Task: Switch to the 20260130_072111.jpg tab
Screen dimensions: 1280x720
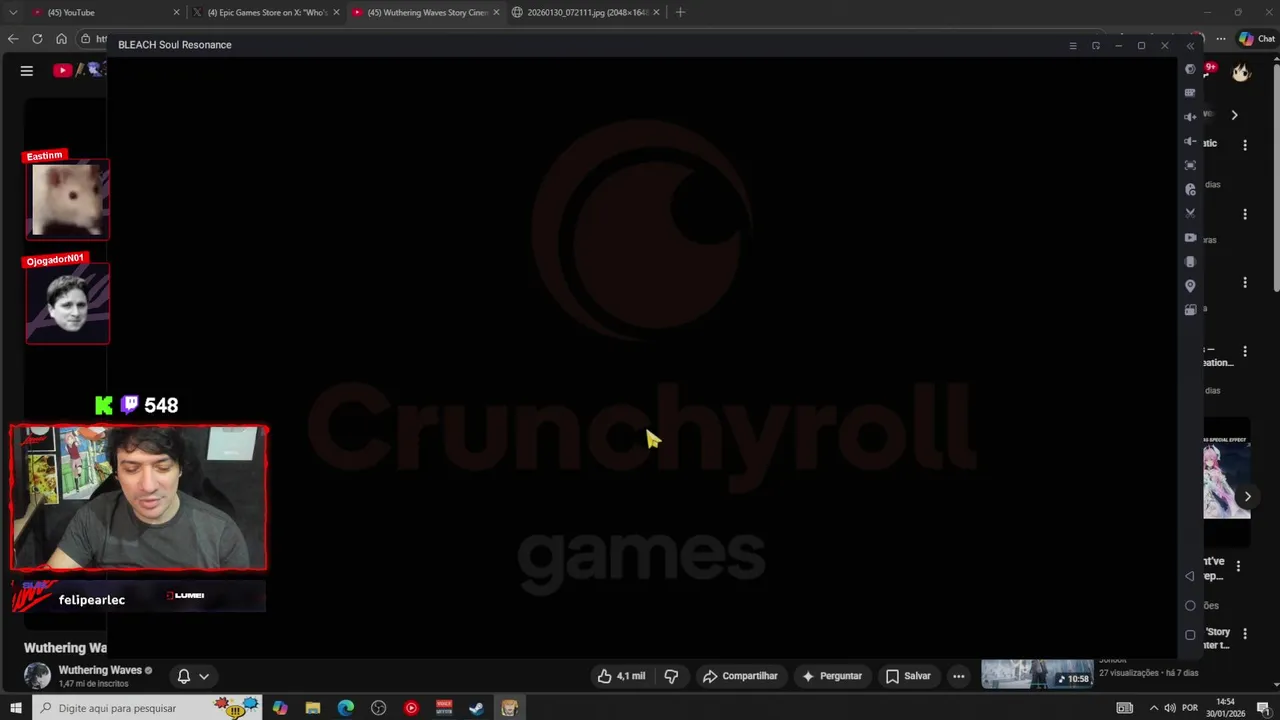Action: click(585, 12)
